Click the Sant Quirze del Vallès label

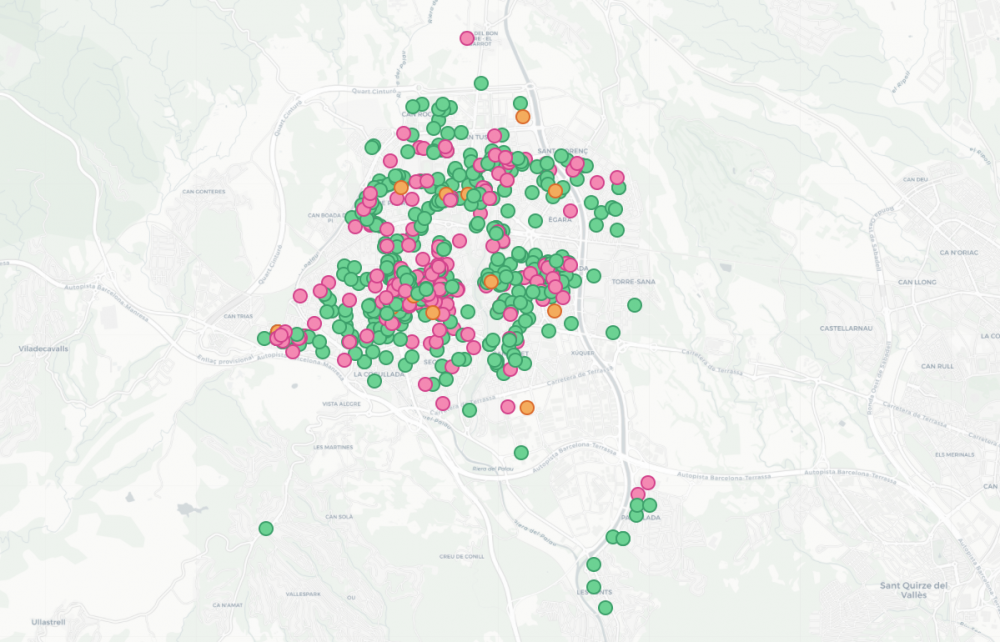pyautogui.click(x=914, y=590)
